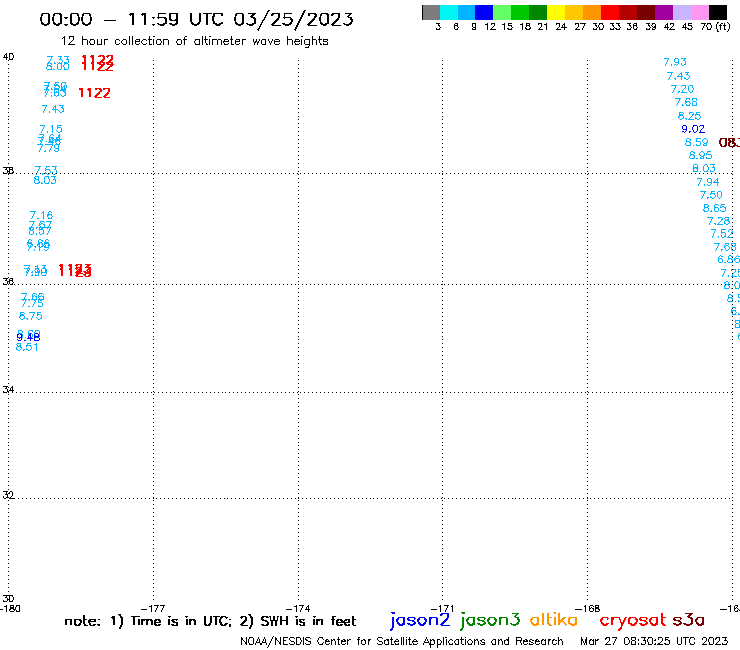Select the 8.25 wave height reading
740x650 pixels.
pos(690,116)
